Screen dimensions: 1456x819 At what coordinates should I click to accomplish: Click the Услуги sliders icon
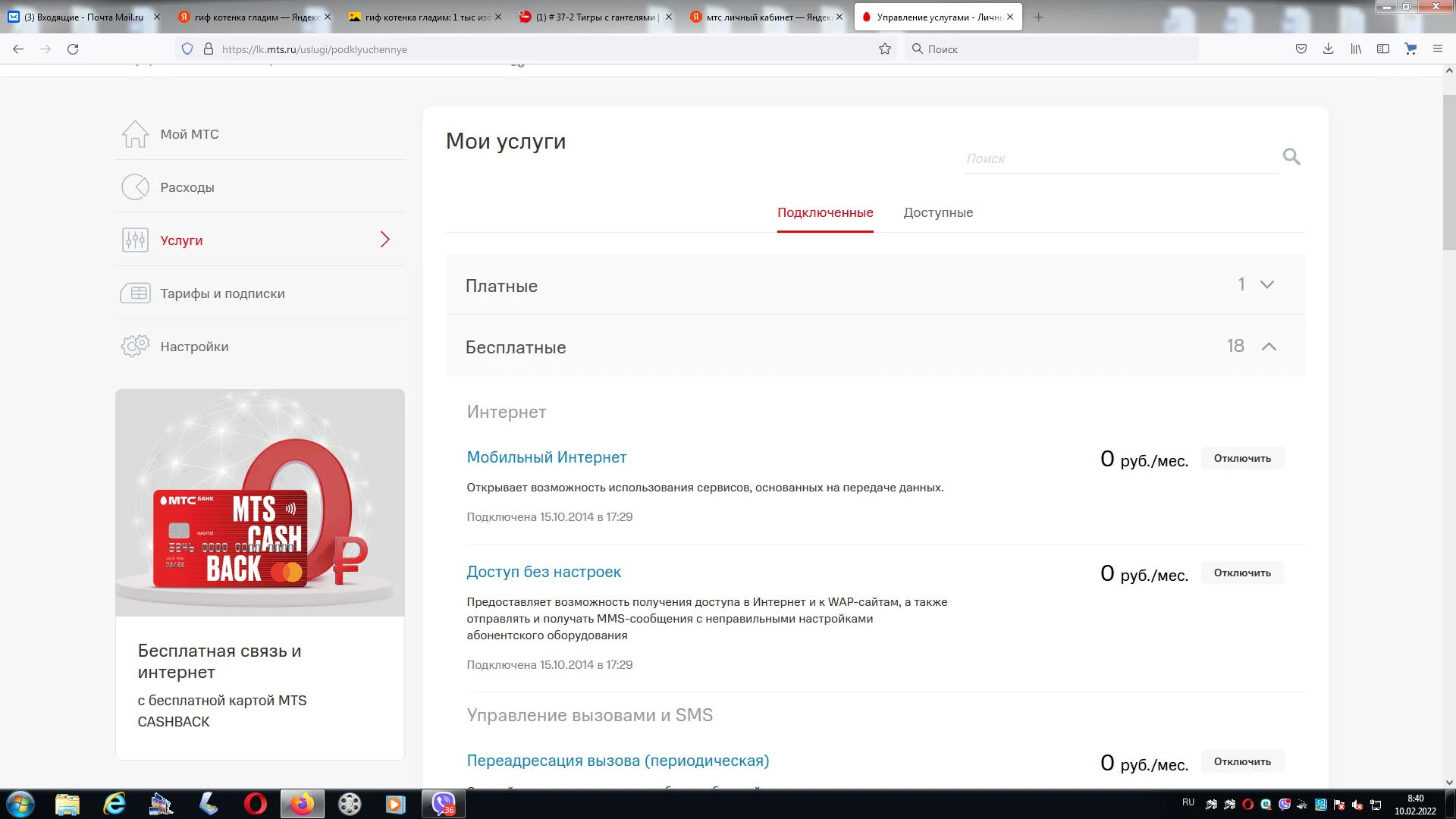tap(135, 240)
